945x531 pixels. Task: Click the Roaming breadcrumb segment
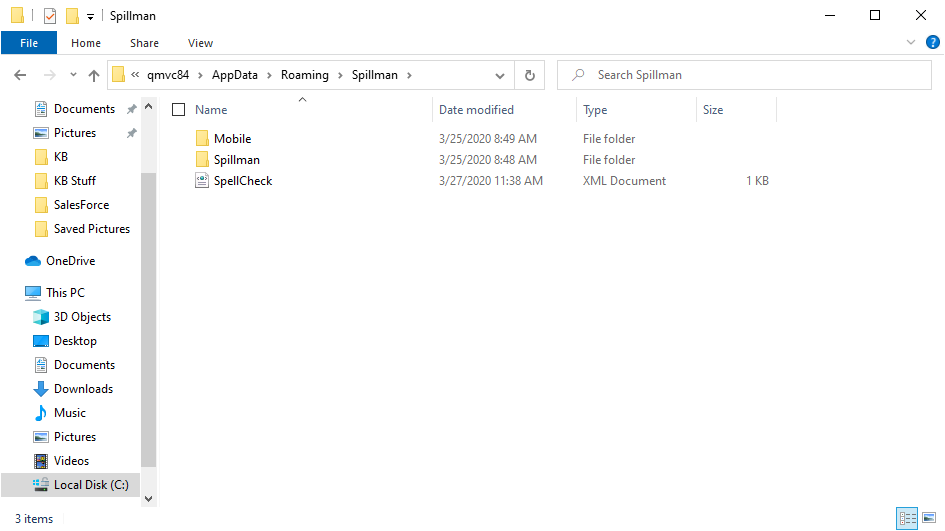pyautogui.click(x=304, y=75)
